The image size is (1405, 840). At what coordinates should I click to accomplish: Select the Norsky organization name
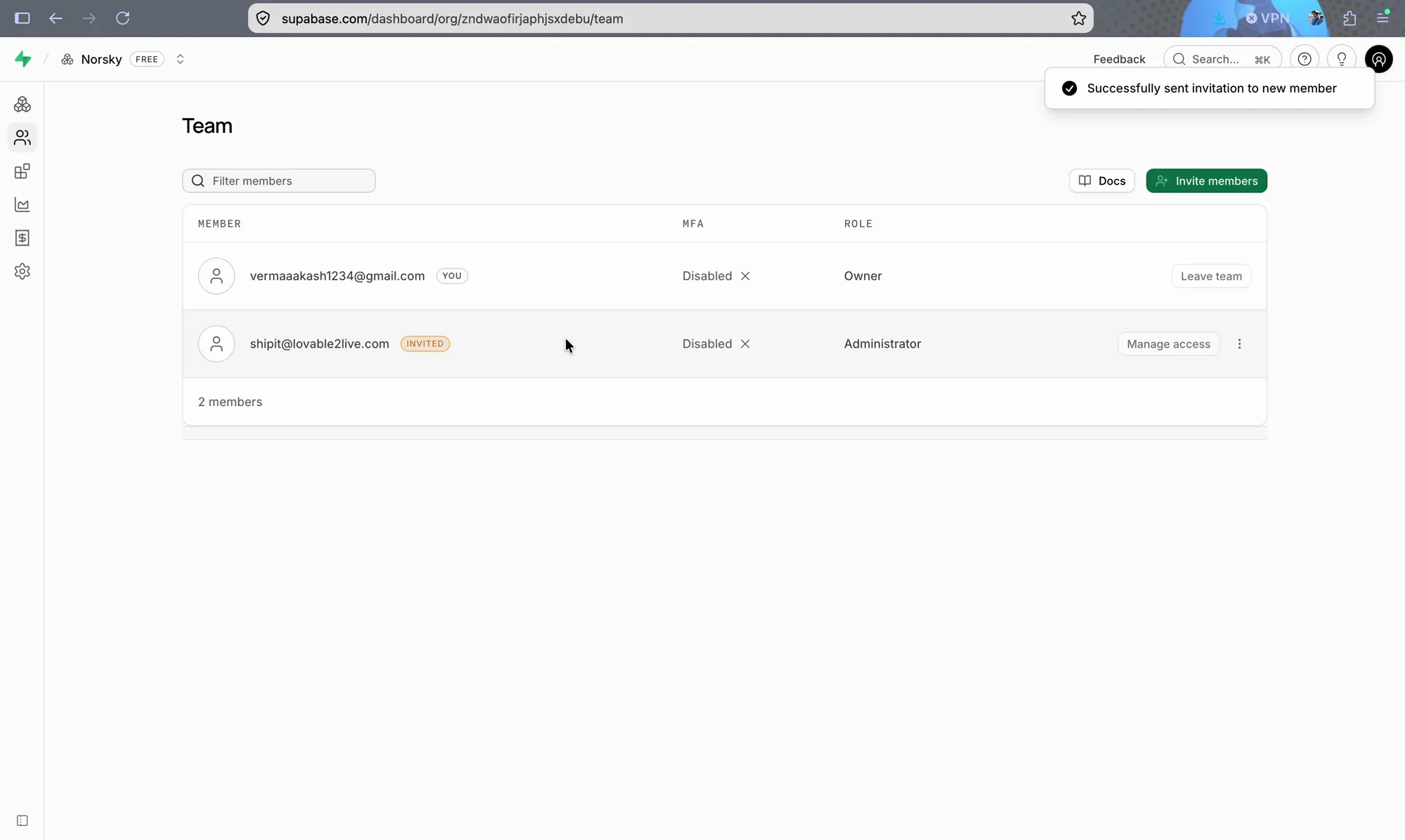(101, 59)
